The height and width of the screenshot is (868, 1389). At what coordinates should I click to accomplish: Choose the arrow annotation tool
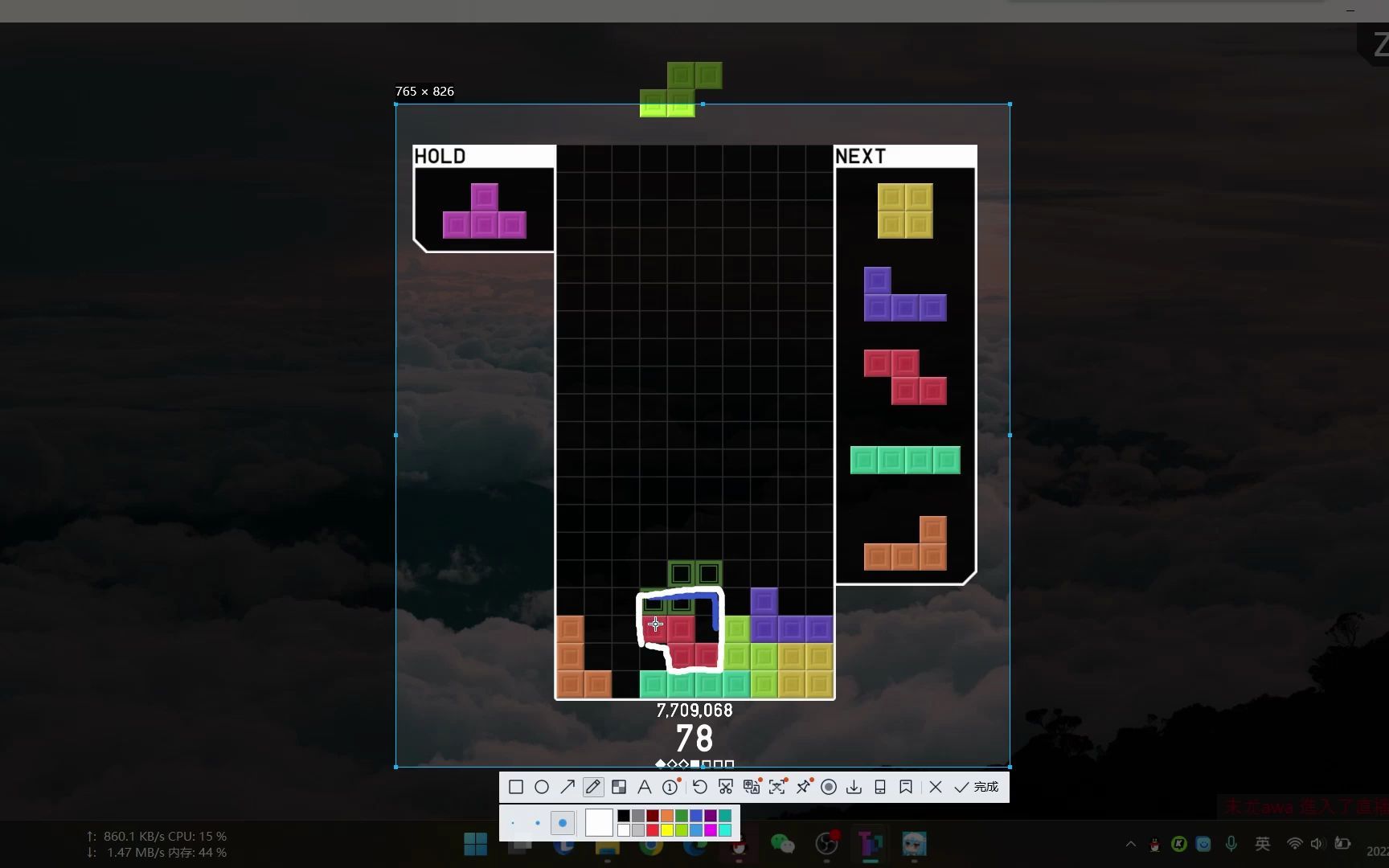pyautogui.click(x=567, y=787)
